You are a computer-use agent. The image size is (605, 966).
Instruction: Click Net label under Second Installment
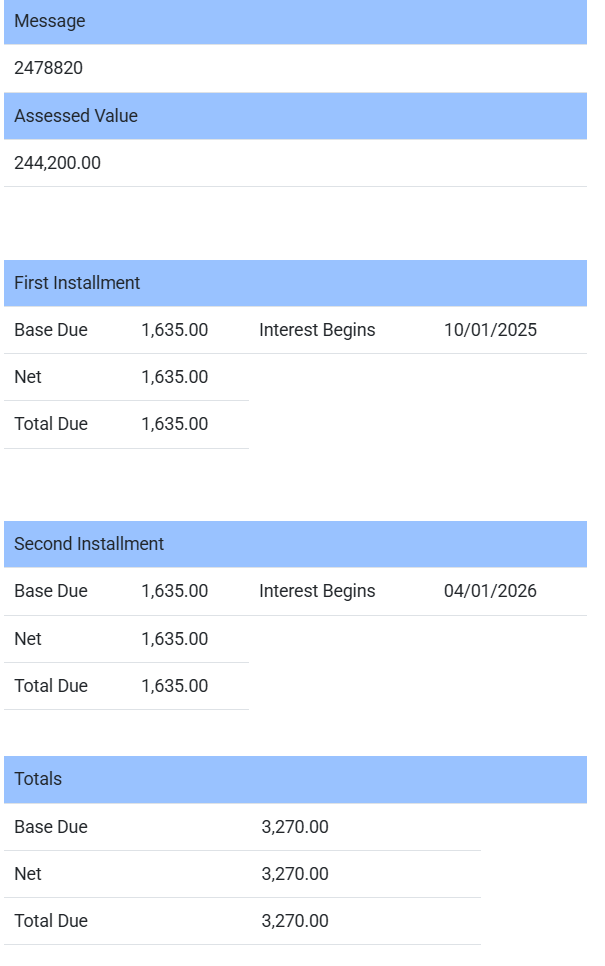(x=28, y=639)
